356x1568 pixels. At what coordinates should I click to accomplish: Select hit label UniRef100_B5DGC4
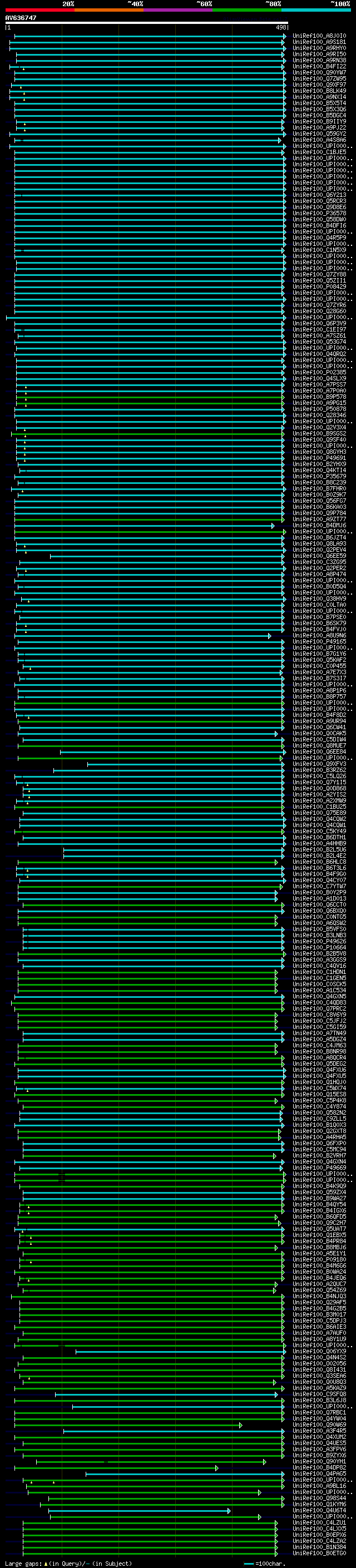(x=319, y=116)
